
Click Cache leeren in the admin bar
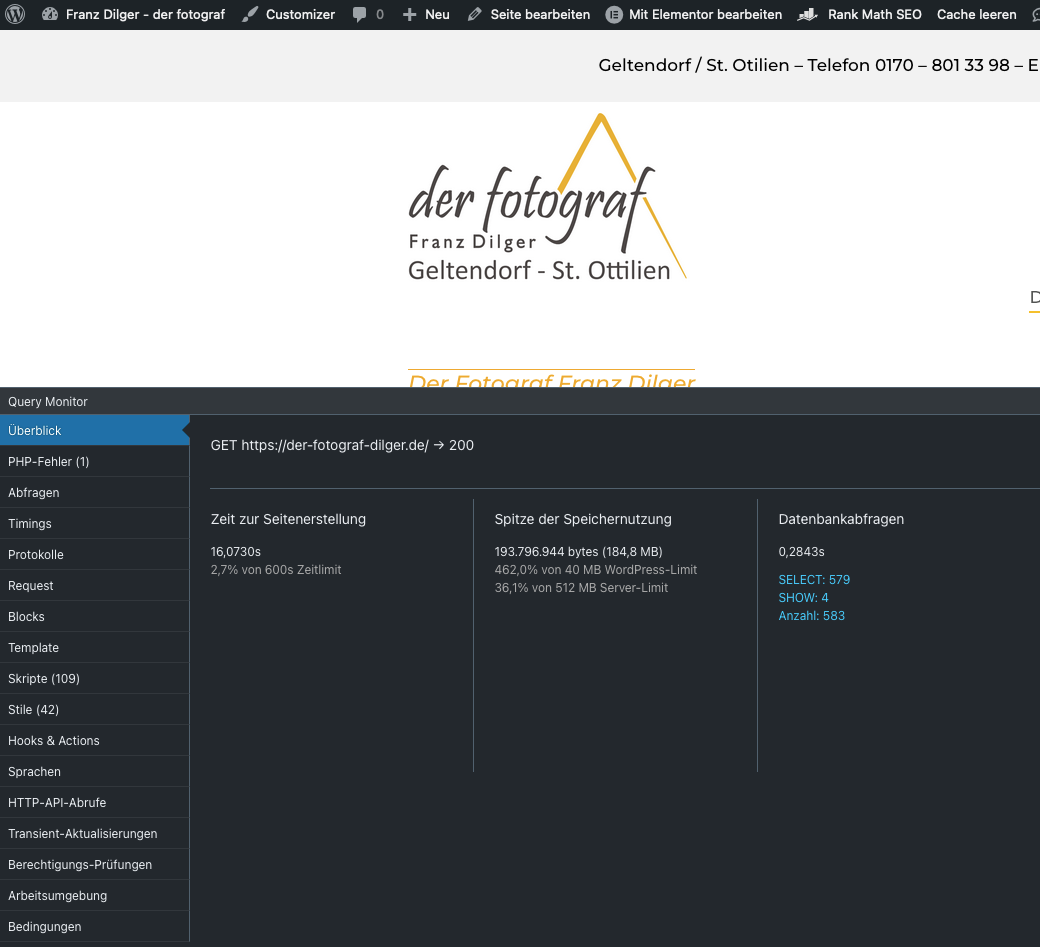(x=976, y=15)
